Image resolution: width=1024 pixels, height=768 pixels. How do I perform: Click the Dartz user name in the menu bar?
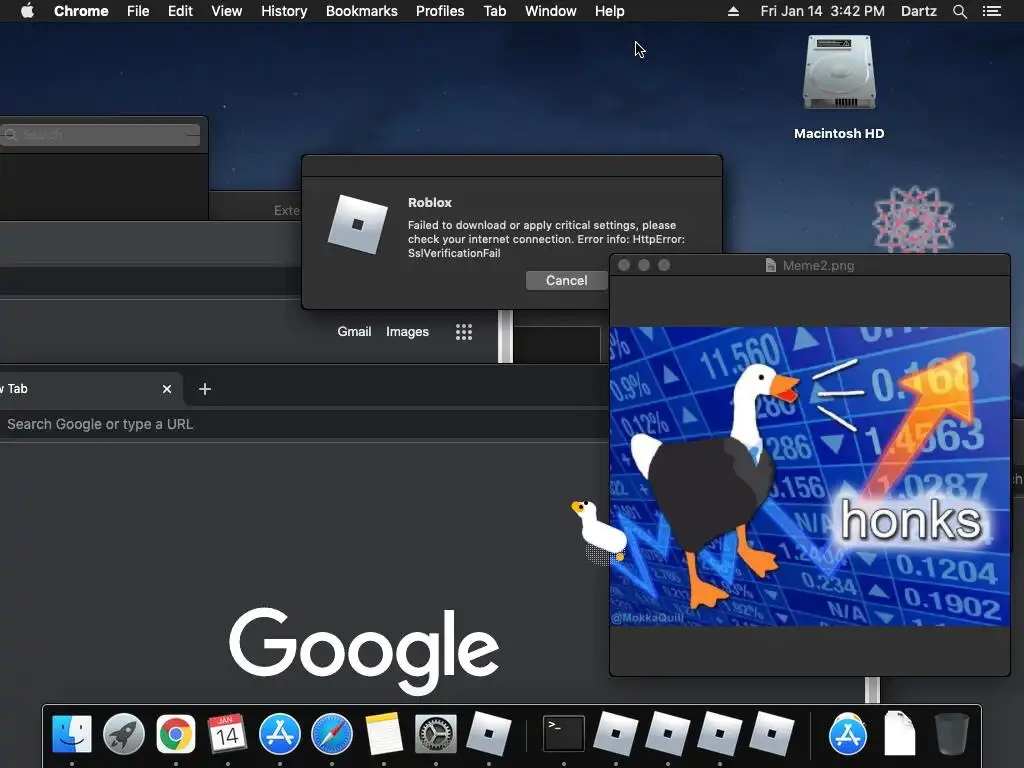coord(919,11)
